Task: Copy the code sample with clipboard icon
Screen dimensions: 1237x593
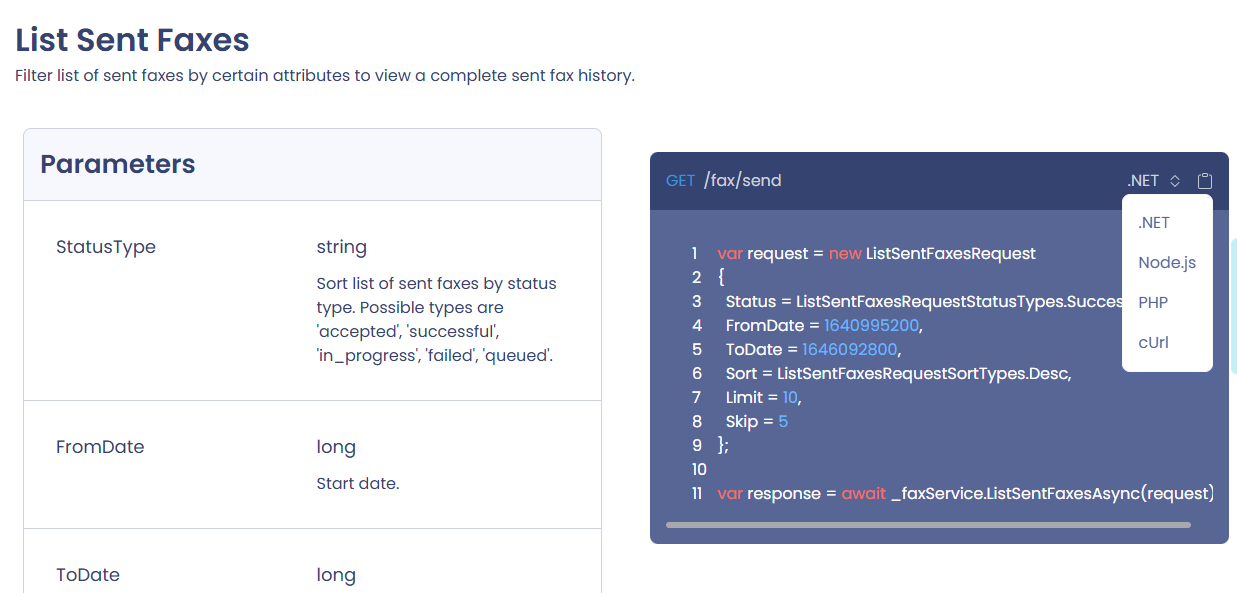Action: coord(1205,181)
